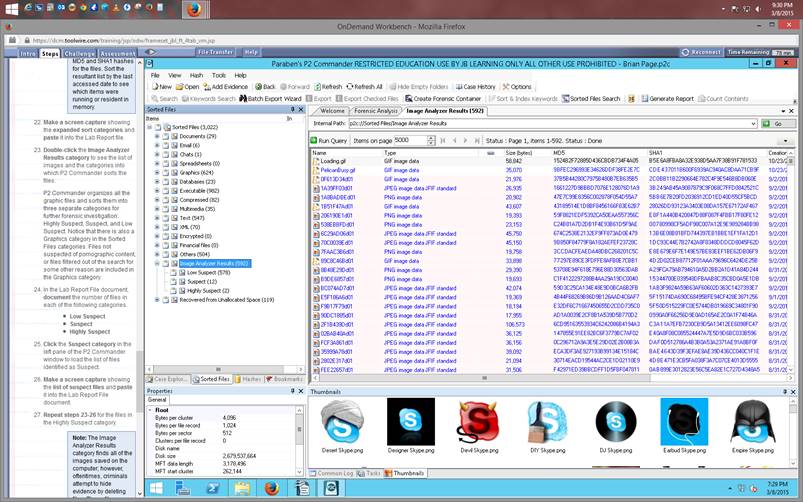
Task: Click the Firefox icon in the inner taskbar
Action: (x=272, y=488)
